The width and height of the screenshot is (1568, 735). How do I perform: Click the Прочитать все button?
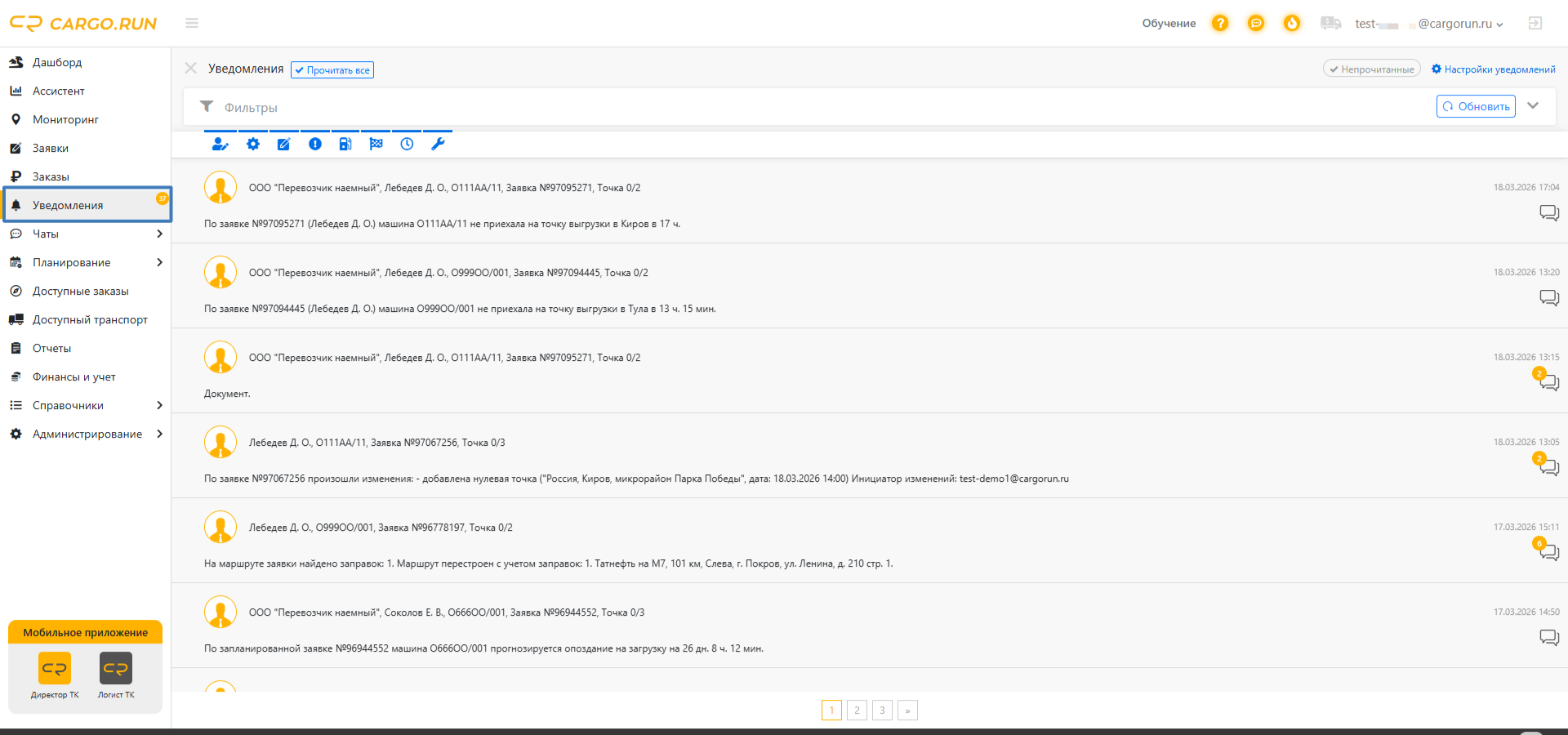(x=332, y=70)
